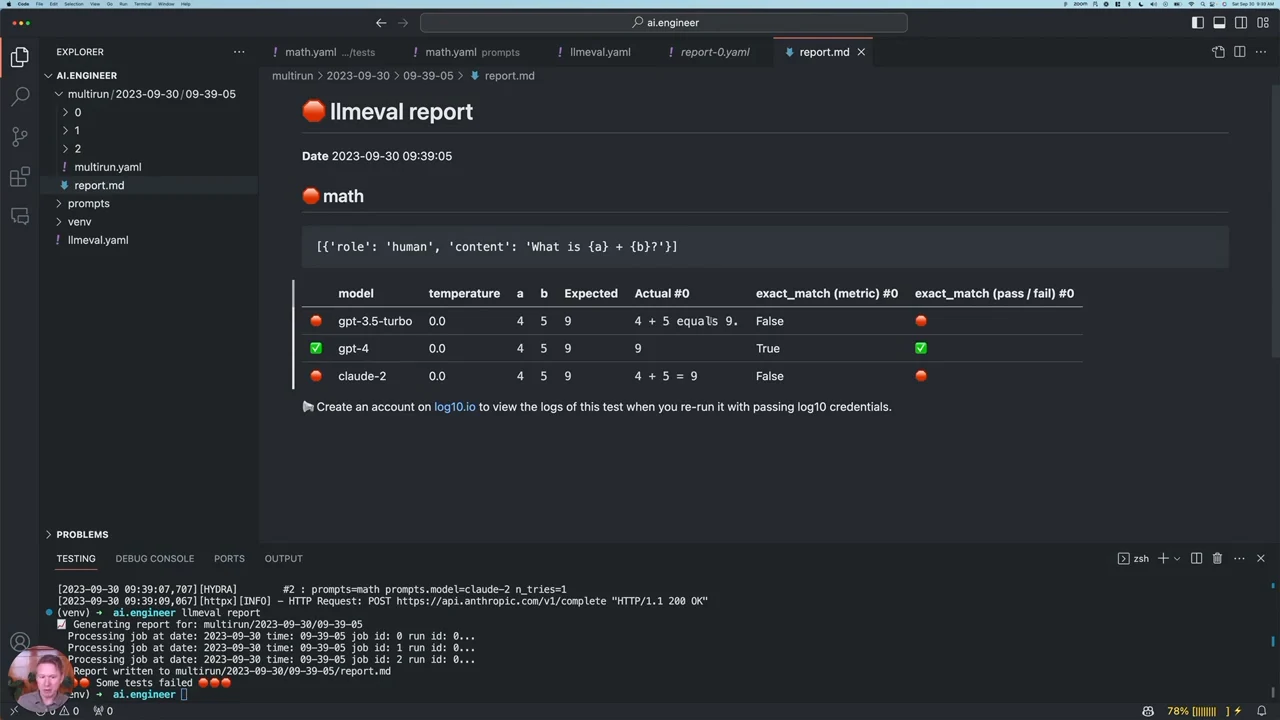Follow the log10.io link
Image resolution: width=1280 pixels, height=720 pixels.
[x=455, y=407]
